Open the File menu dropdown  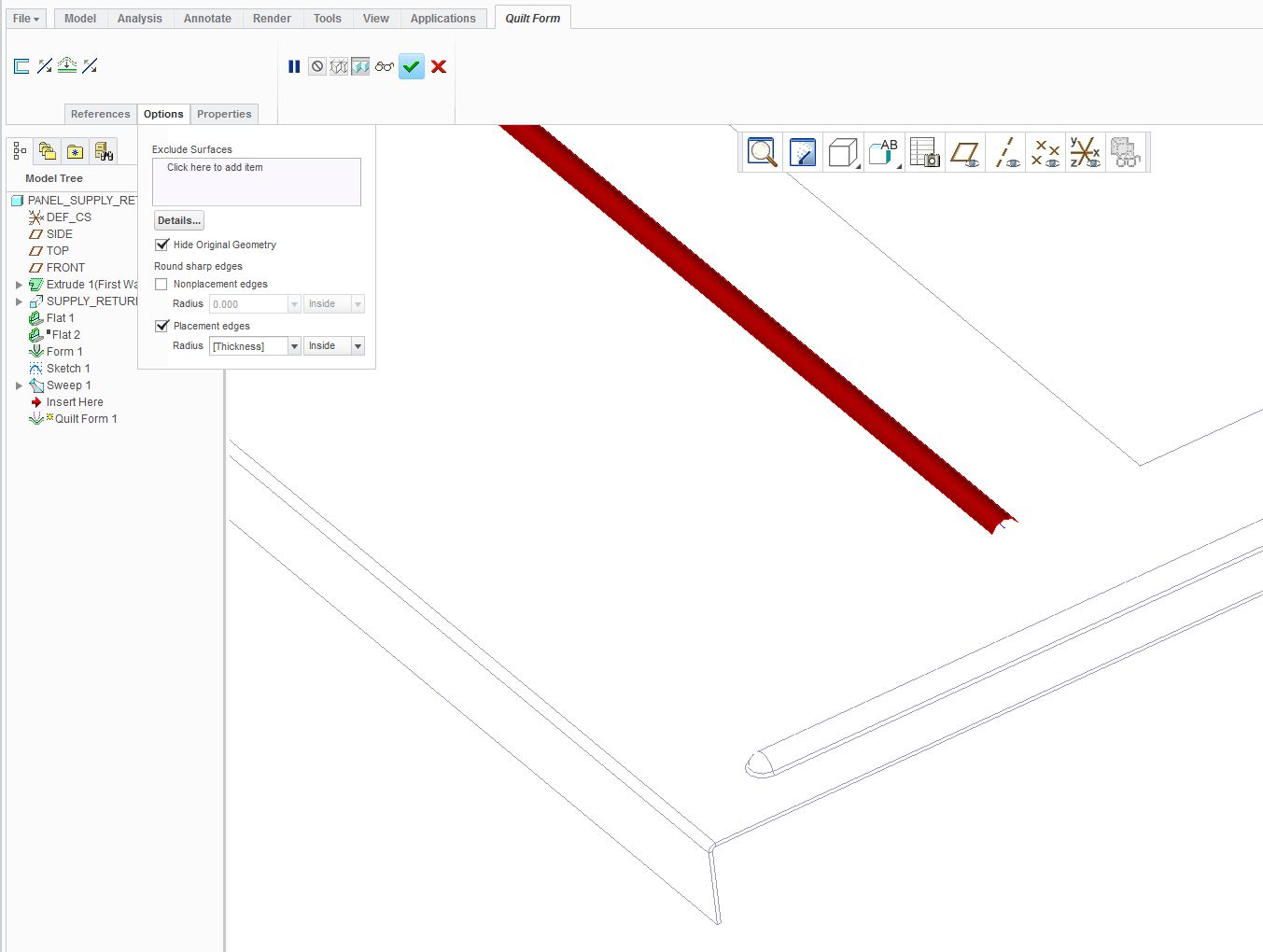(26, 19)
